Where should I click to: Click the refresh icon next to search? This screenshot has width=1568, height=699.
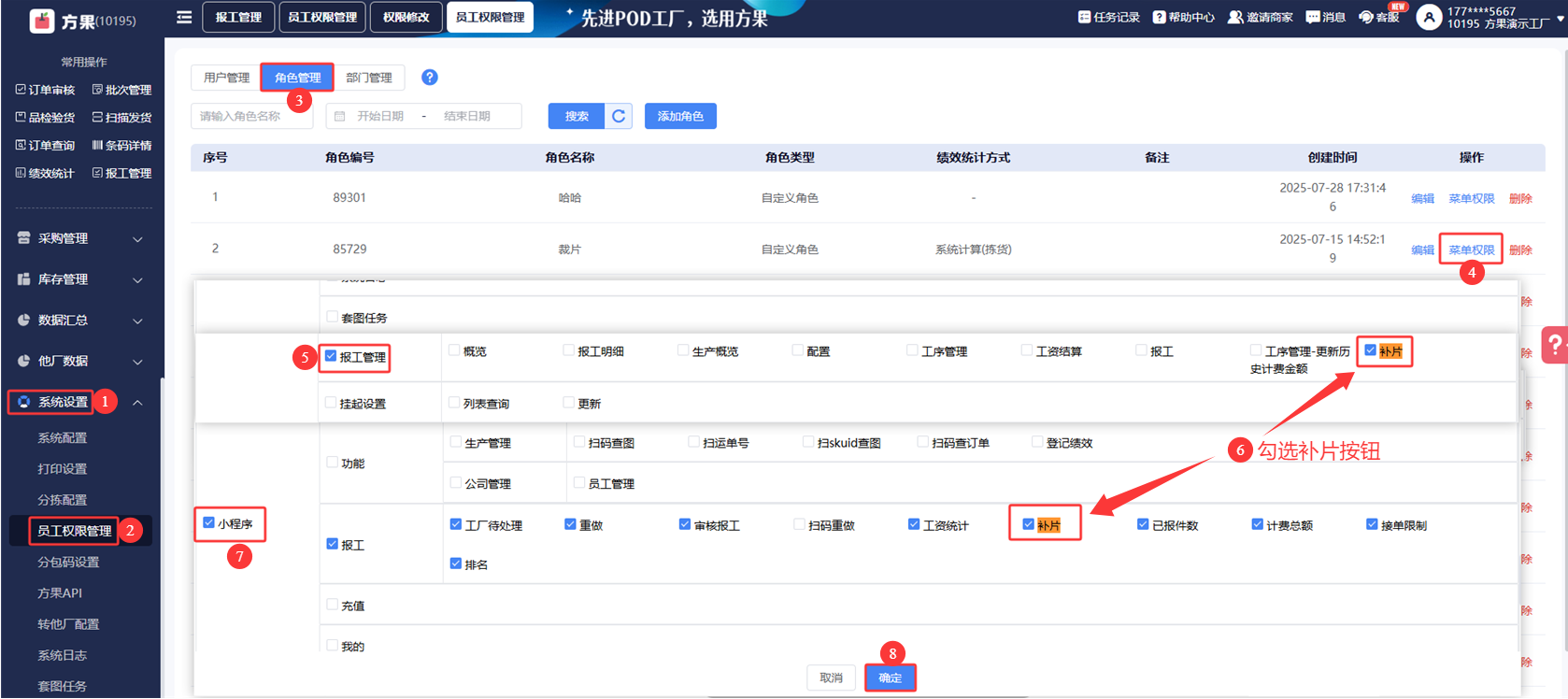pos(619,116)
